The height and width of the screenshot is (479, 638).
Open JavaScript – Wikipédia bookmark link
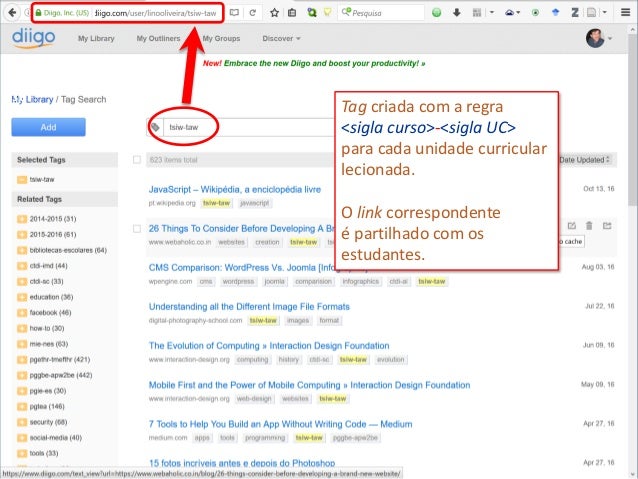235,189
